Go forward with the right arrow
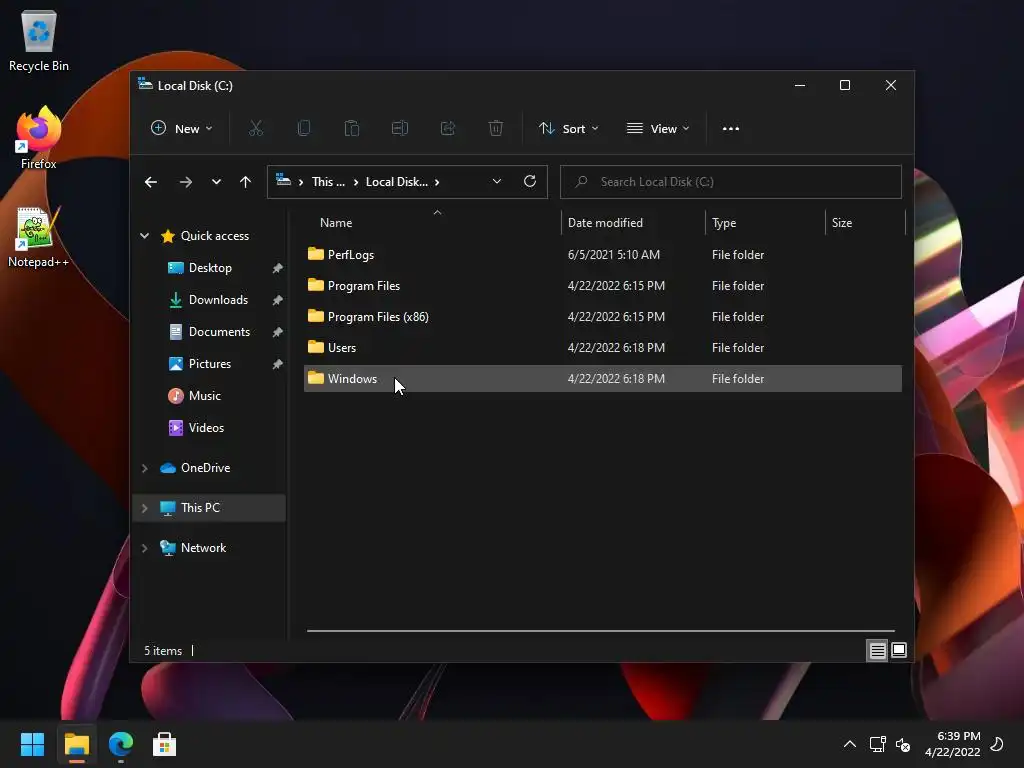Screen dimensions: 1024x768 click(185, 182)
